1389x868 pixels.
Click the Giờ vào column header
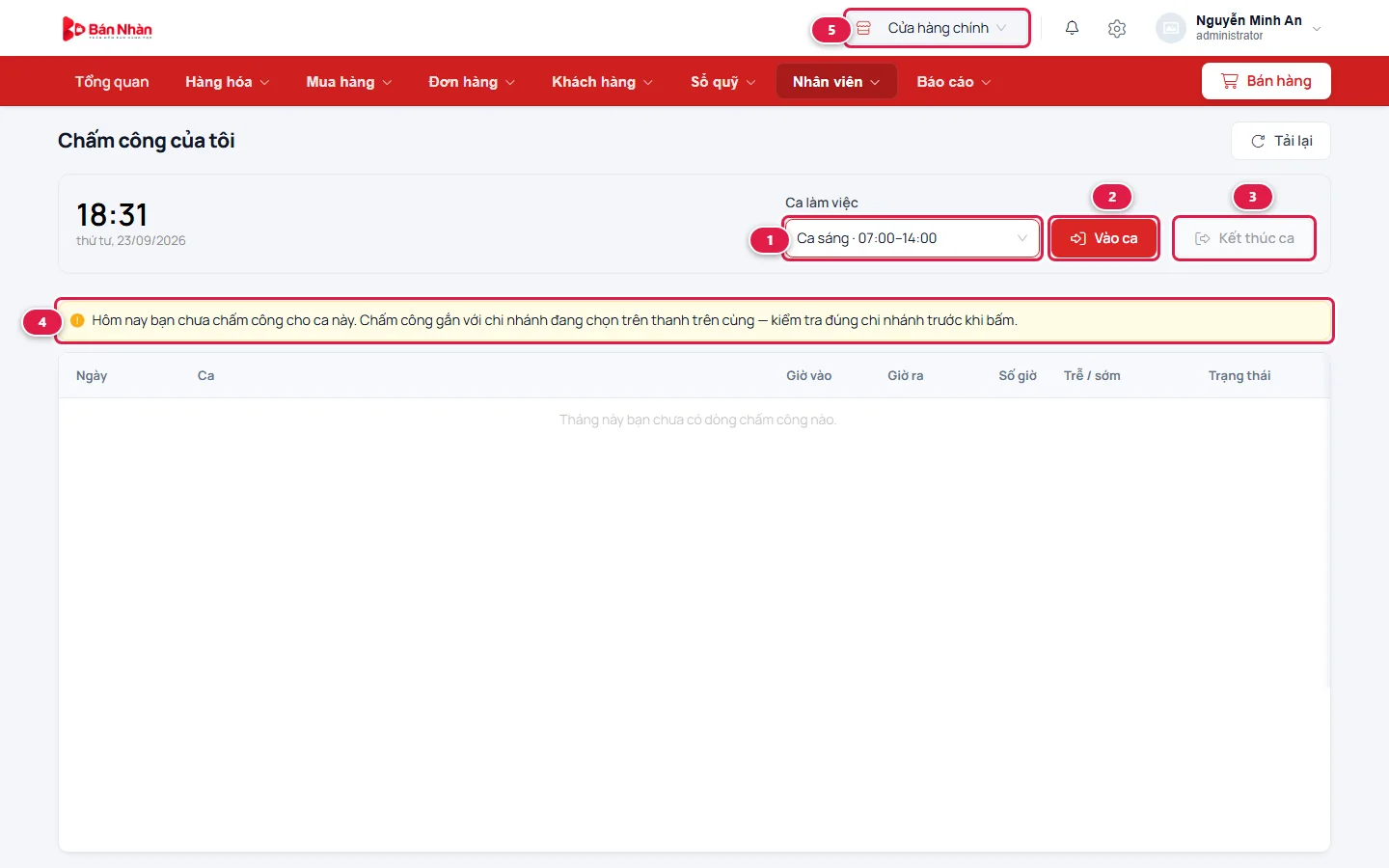[x=808, y=376]
